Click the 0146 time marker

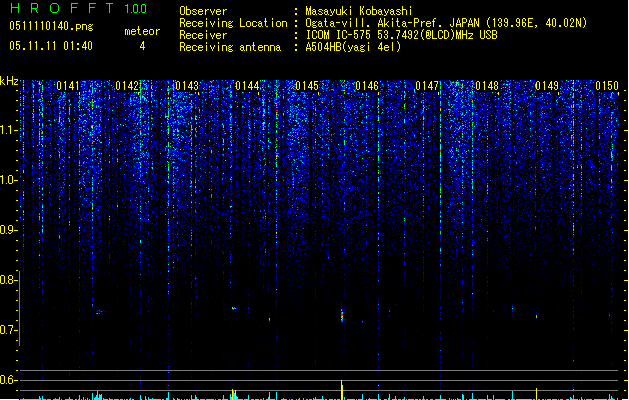click(367, 86)
